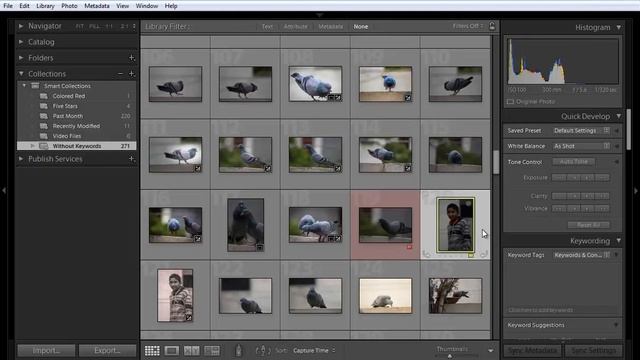Collapse the Collections panel
The height and width of the screenshot is (360, 640).
(21, 74)
